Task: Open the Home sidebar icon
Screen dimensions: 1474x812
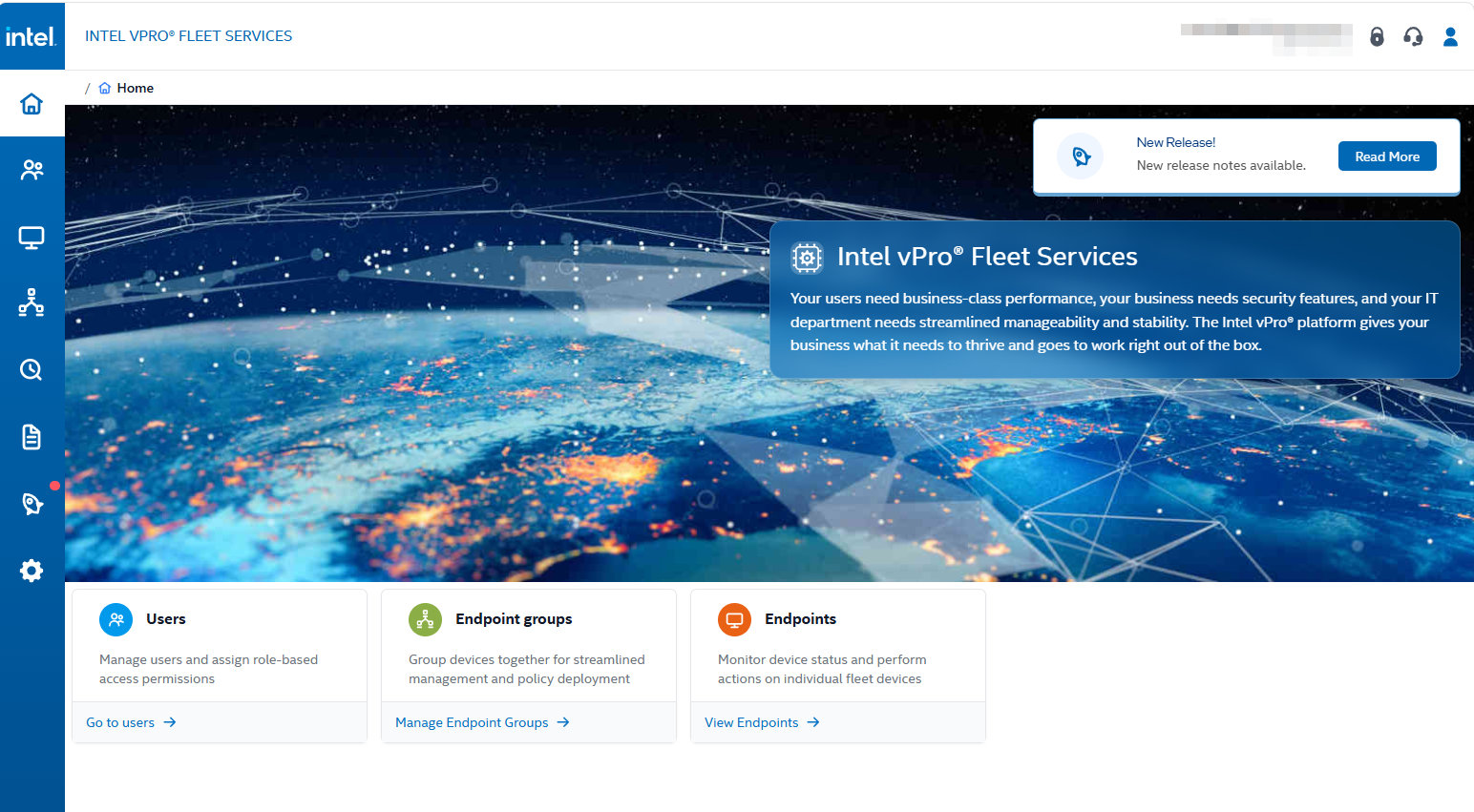Action: coord(32,103)
